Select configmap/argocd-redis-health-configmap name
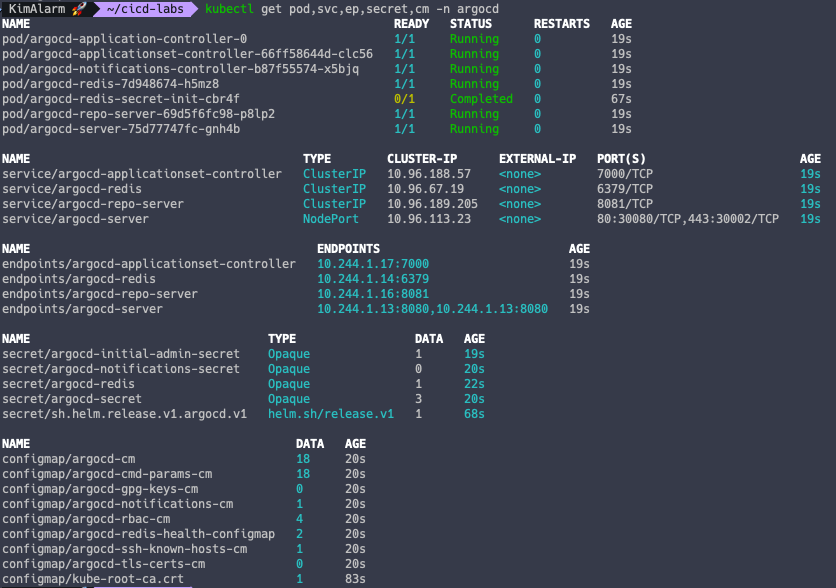The height and width of the screenshot is (588, 836). click(138, 534)
